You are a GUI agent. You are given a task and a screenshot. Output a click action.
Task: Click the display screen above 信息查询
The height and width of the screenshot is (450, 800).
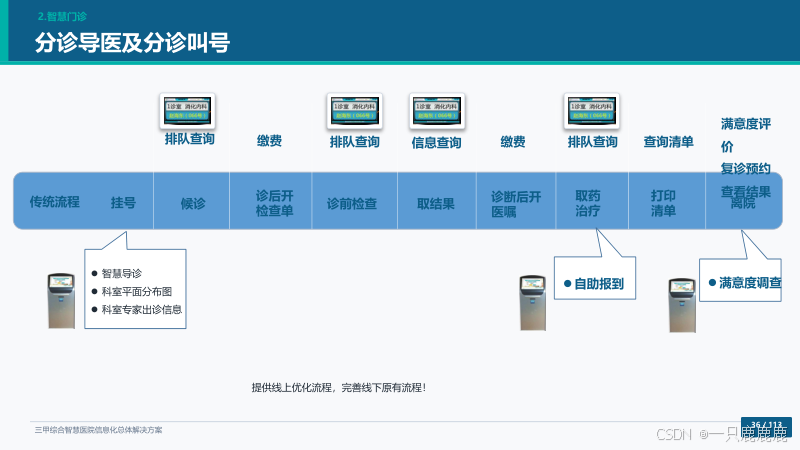click(x=437, y=111)
